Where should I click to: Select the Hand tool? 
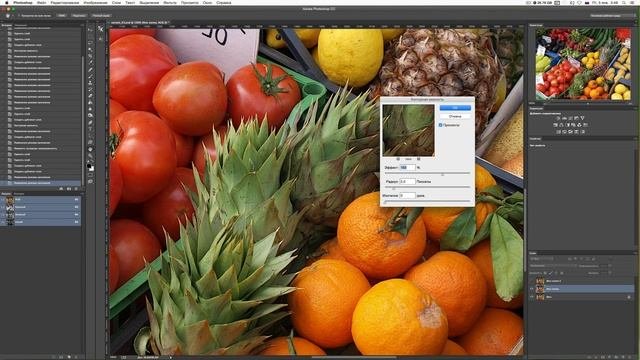(90, 149)
